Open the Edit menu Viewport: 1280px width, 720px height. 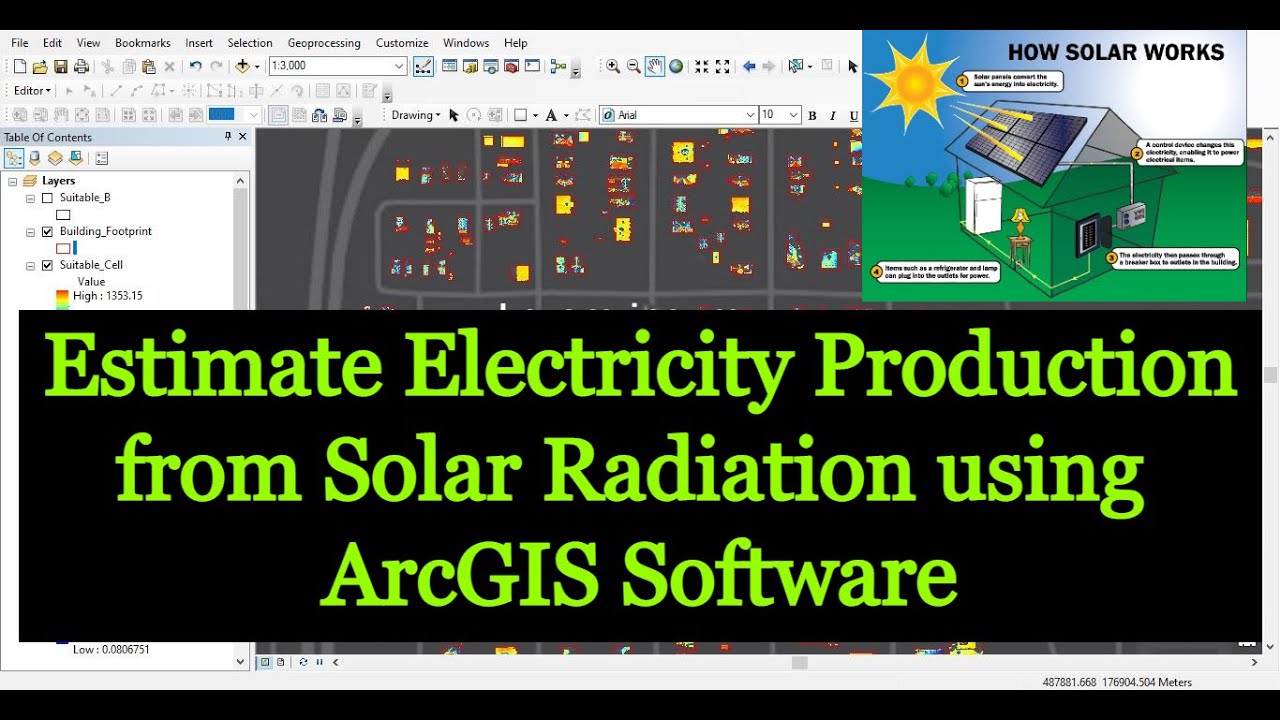tap(52, 43)
